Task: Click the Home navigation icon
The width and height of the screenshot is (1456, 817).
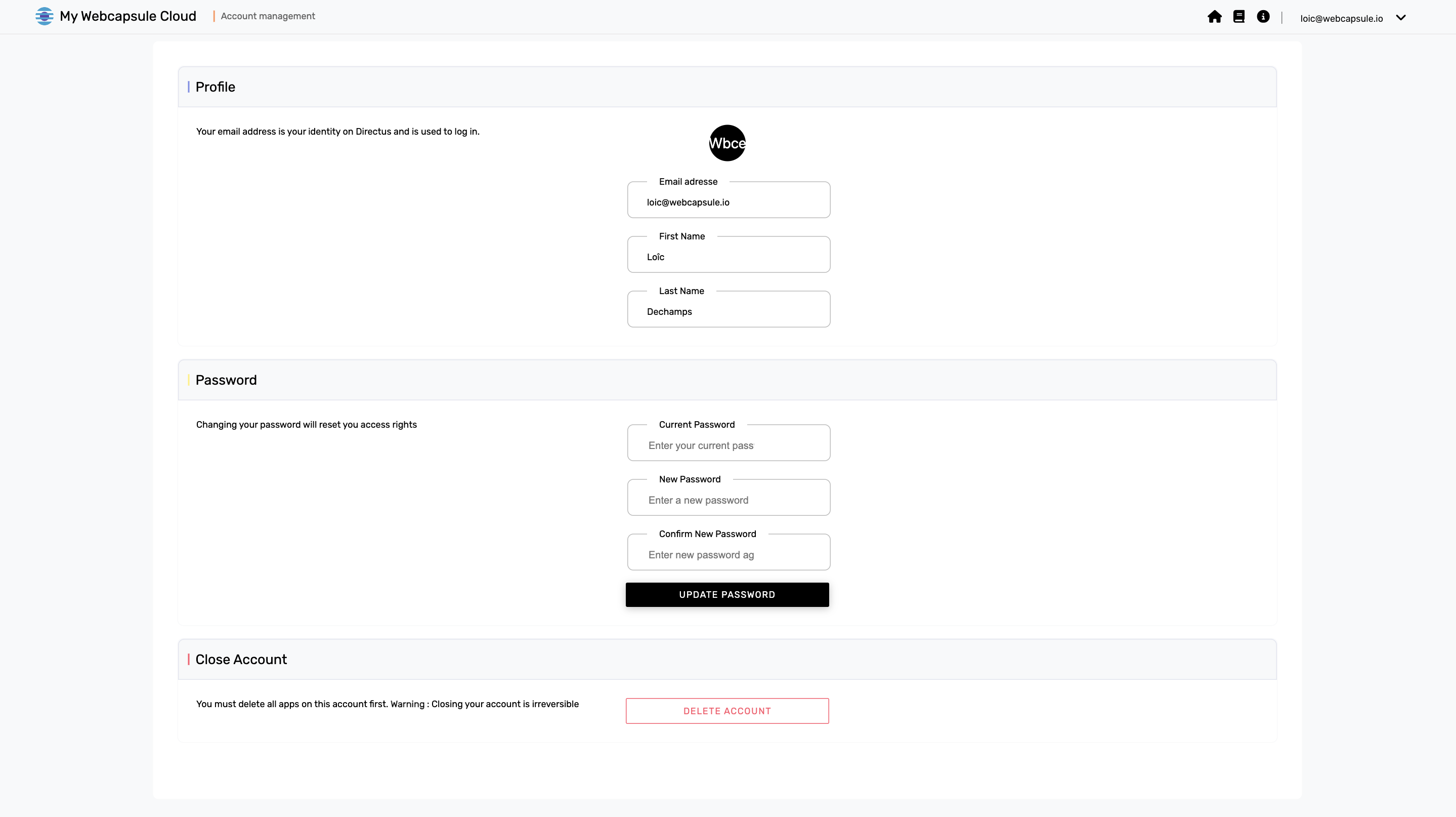Action: 1214,17
